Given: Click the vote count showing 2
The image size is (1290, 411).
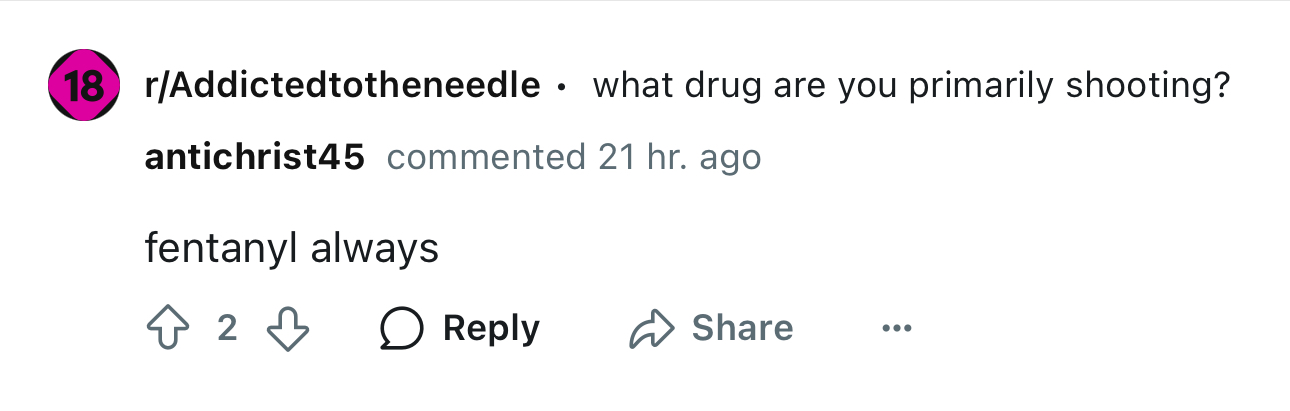Looking at the screenshot, I should click(x=227, y=329).
